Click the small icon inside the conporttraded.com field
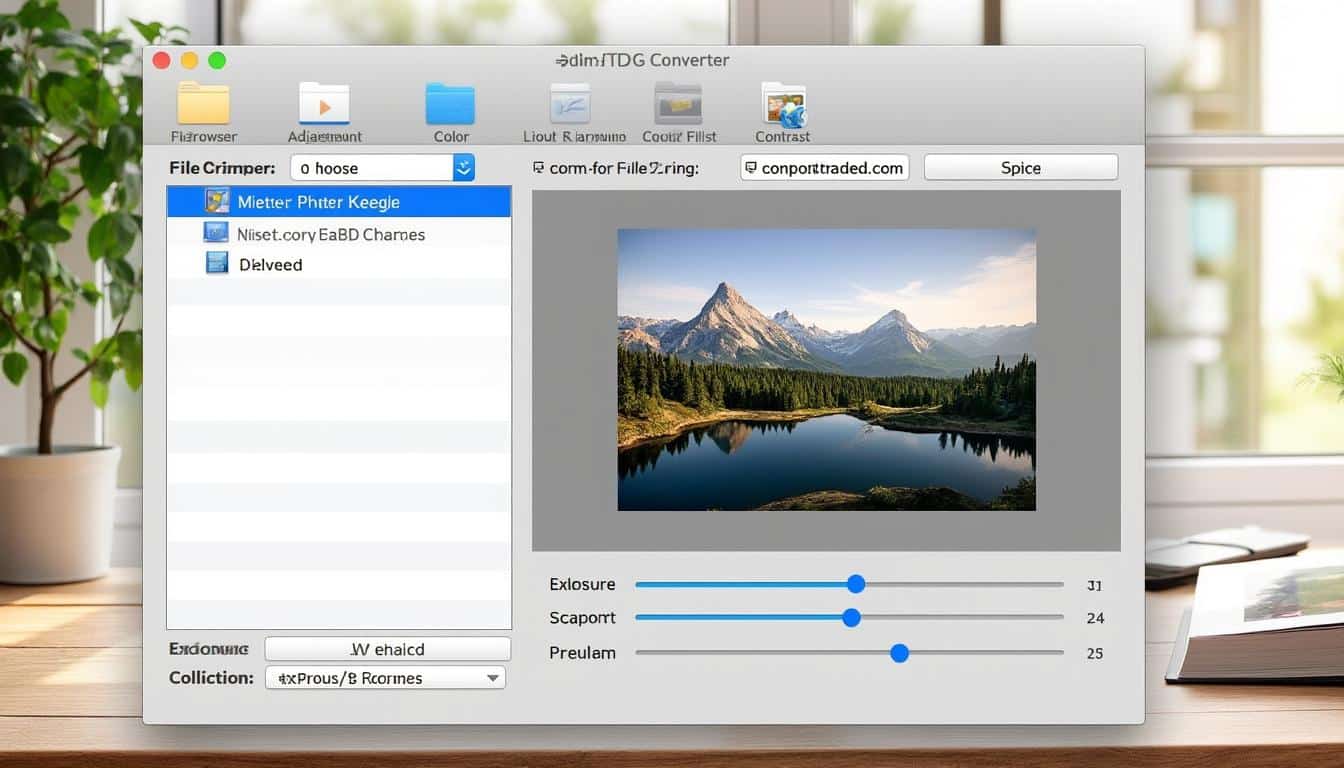 [x=750, y=167]
